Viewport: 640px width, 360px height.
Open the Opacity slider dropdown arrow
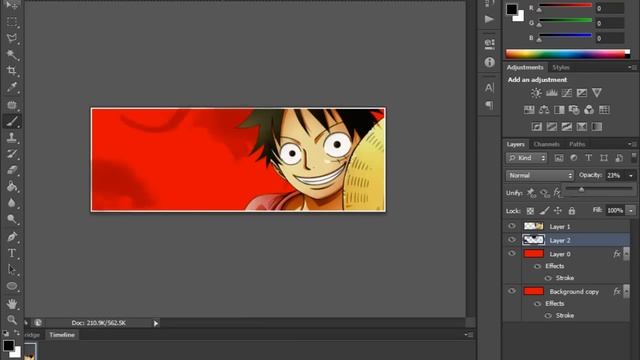pos(631,176)
